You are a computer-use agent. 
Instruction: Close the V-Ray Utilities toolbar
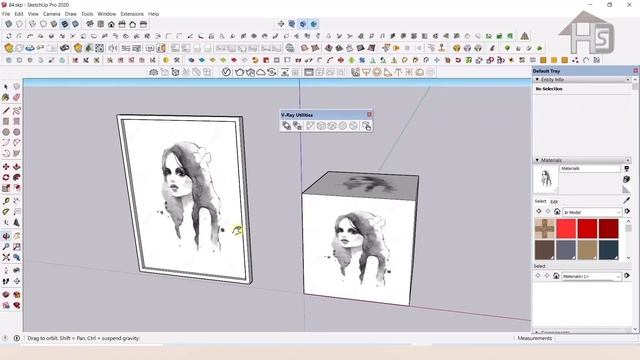[369, 115]
